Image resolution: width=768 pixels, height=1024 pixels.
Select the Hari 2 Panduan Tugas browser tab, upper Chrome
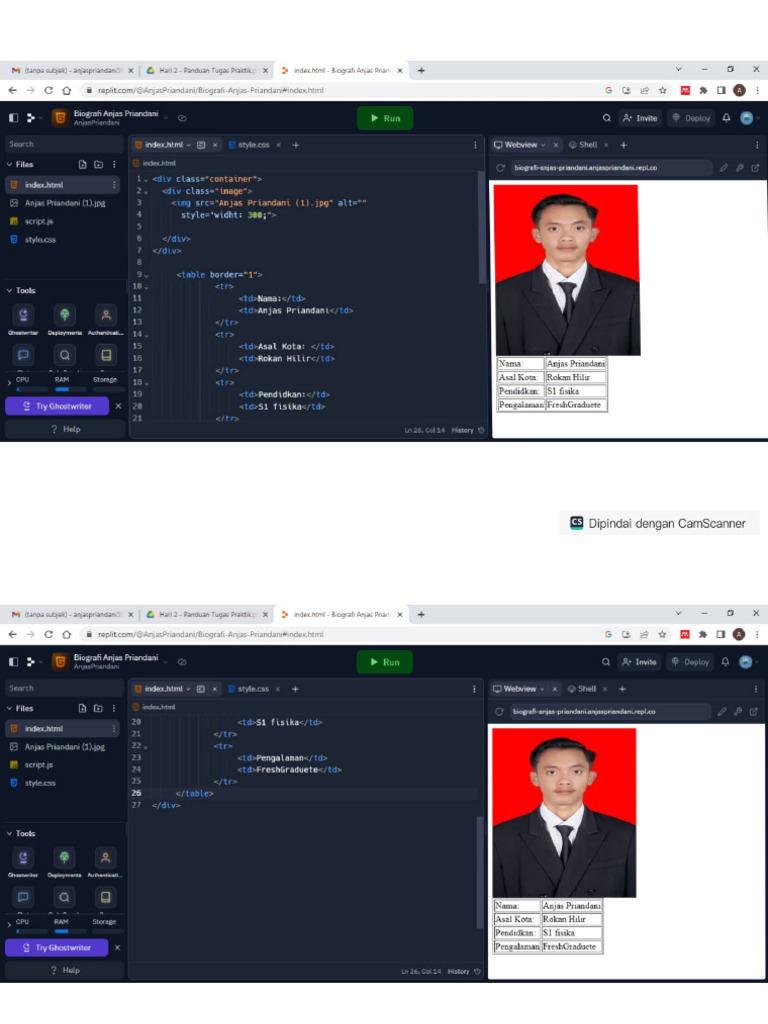(x=207, y=71)
